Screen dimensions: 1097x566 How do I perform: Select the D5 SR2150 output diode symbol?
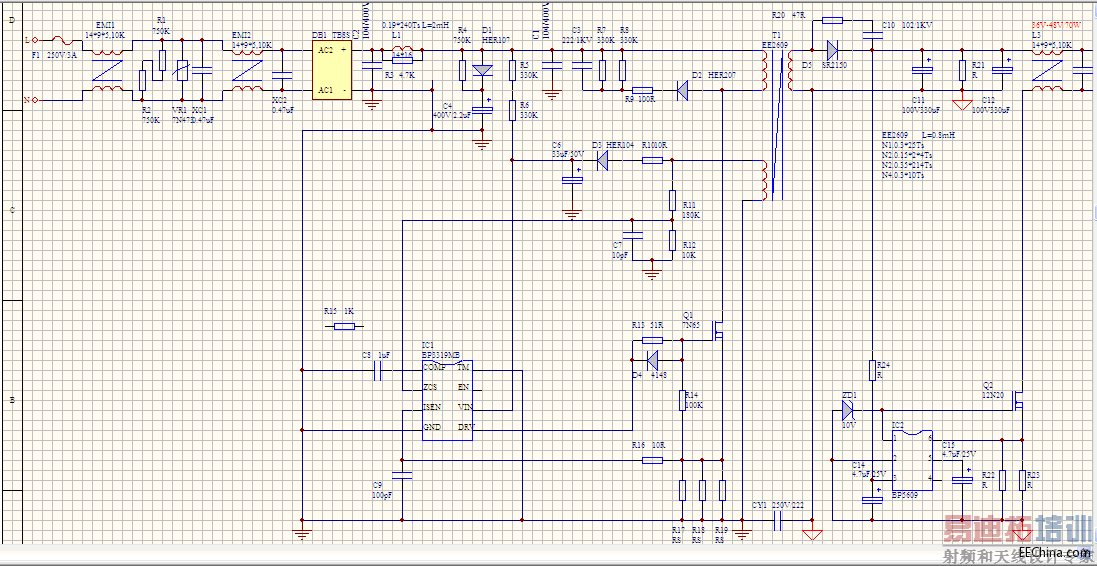tap(832, 50)
